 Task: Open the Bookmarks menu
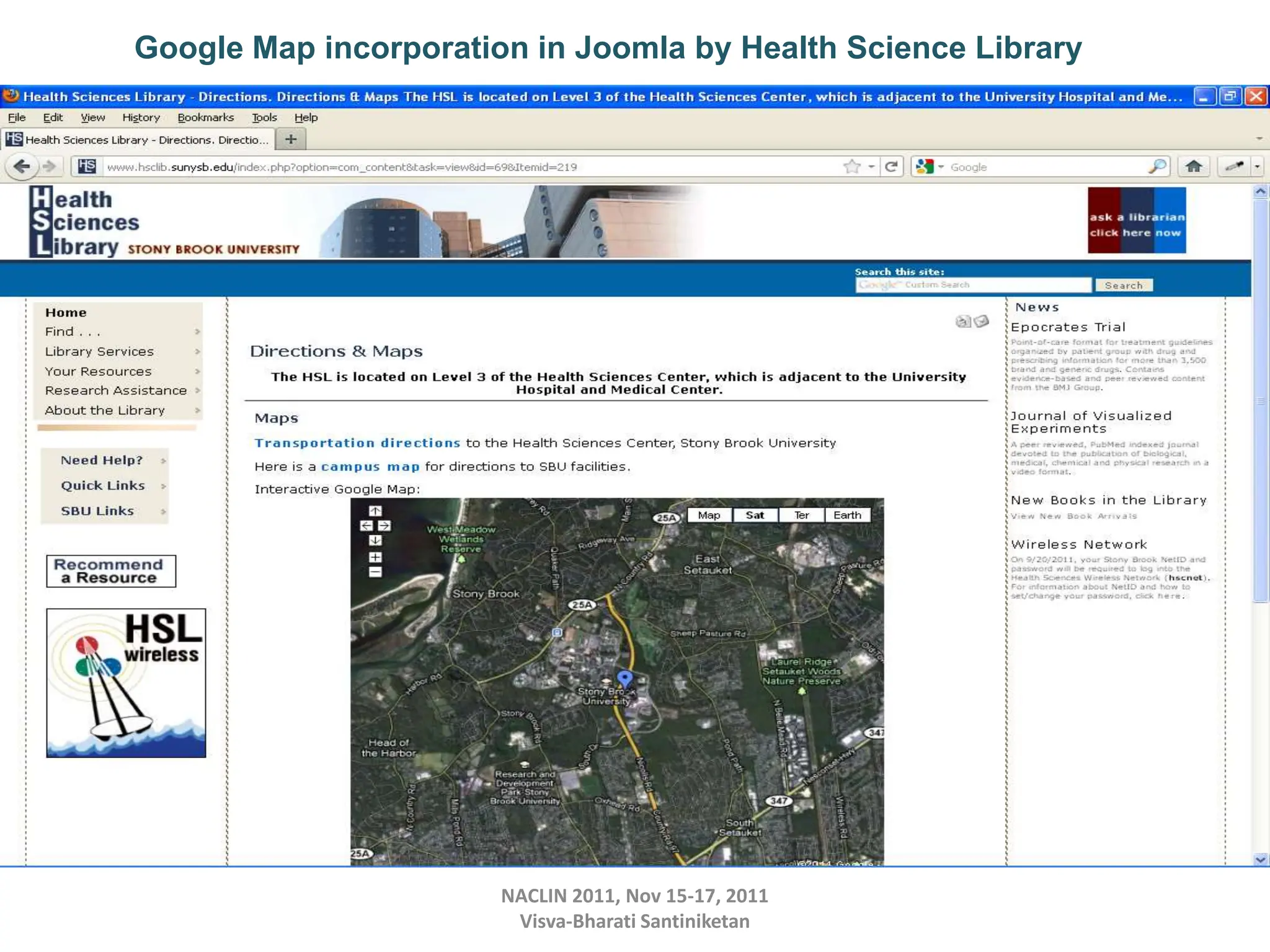(x=205, y=117)
